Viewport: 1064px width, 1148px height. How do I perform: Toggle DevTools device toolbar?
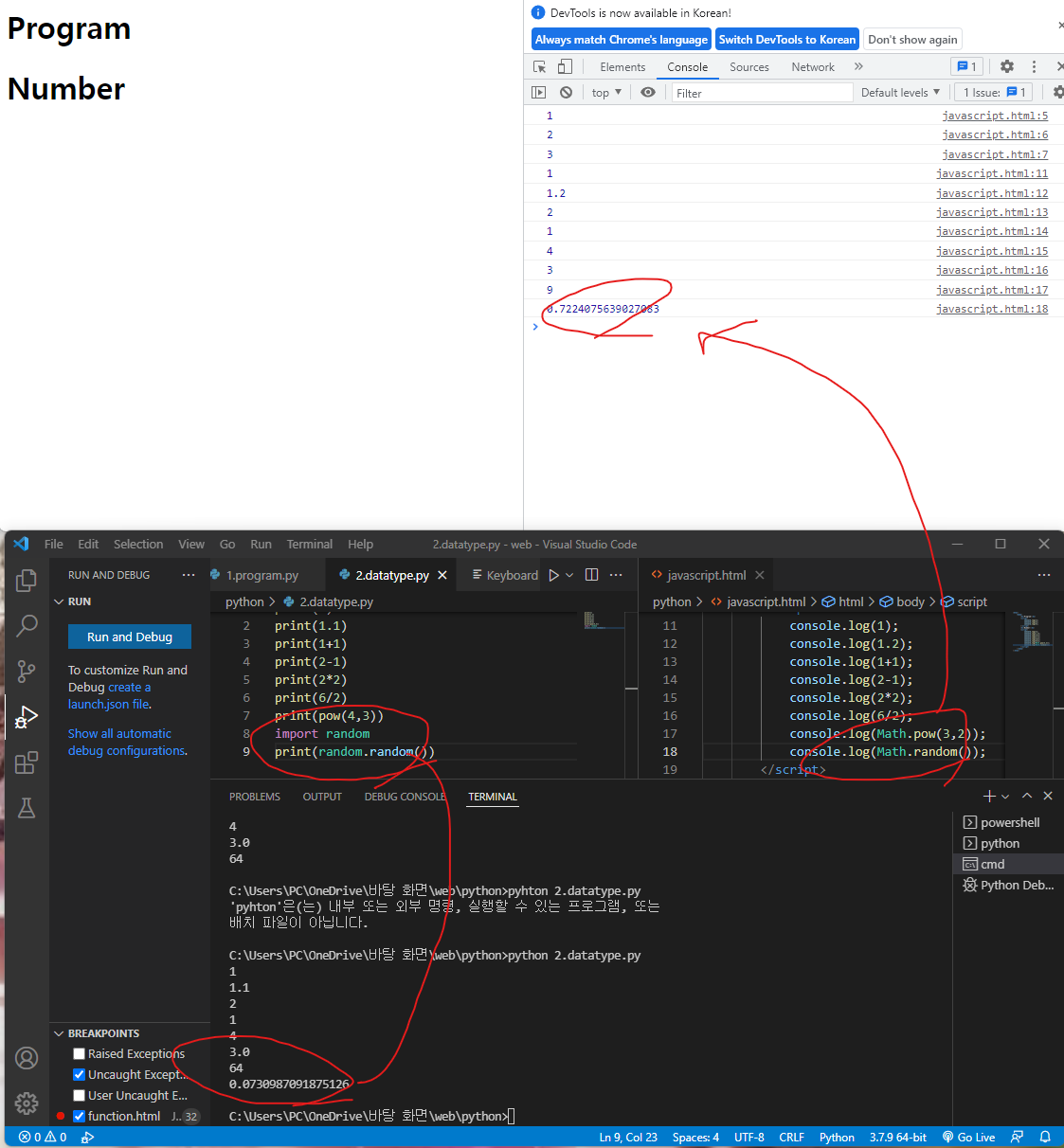565,66
